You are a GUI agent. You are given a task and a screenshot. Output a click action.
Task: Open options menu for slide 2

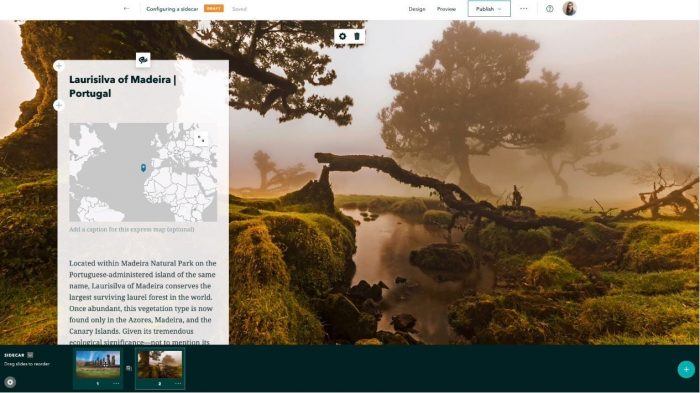click(178, 384)
